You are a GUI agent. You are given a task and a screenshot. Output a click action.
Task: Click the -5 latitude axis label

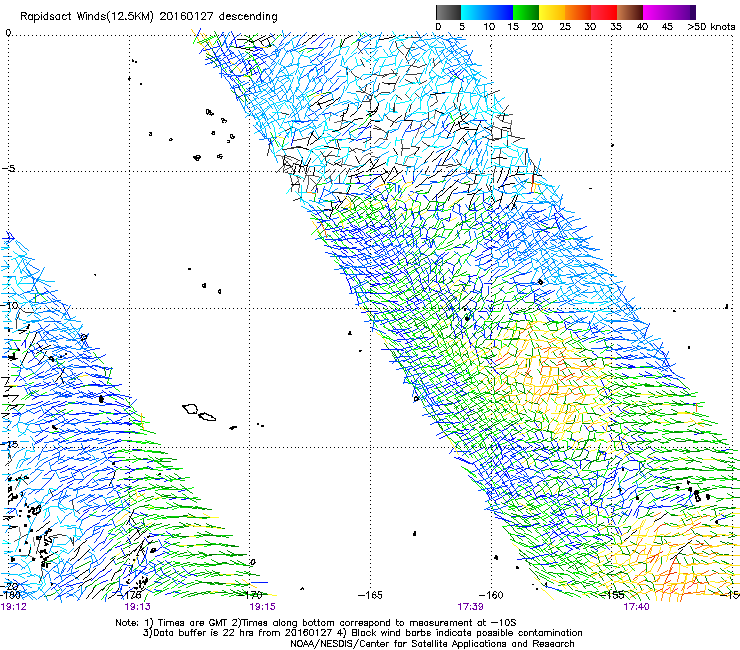[x=9, y=169]
